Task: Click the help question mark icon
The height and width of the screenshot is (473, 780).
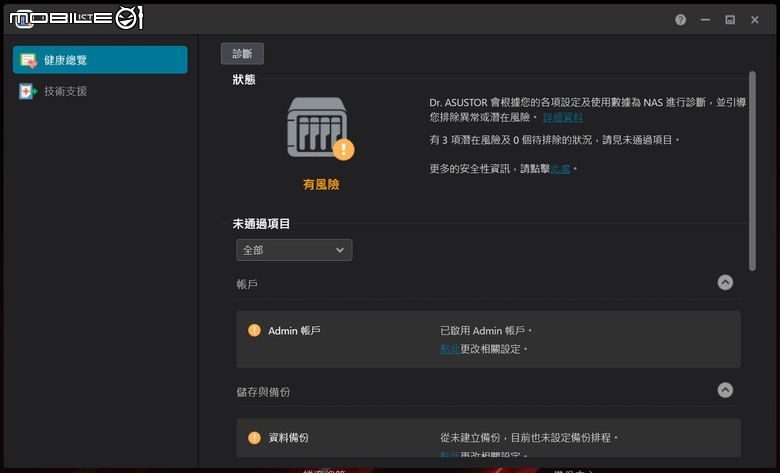Action: (681, 19)
